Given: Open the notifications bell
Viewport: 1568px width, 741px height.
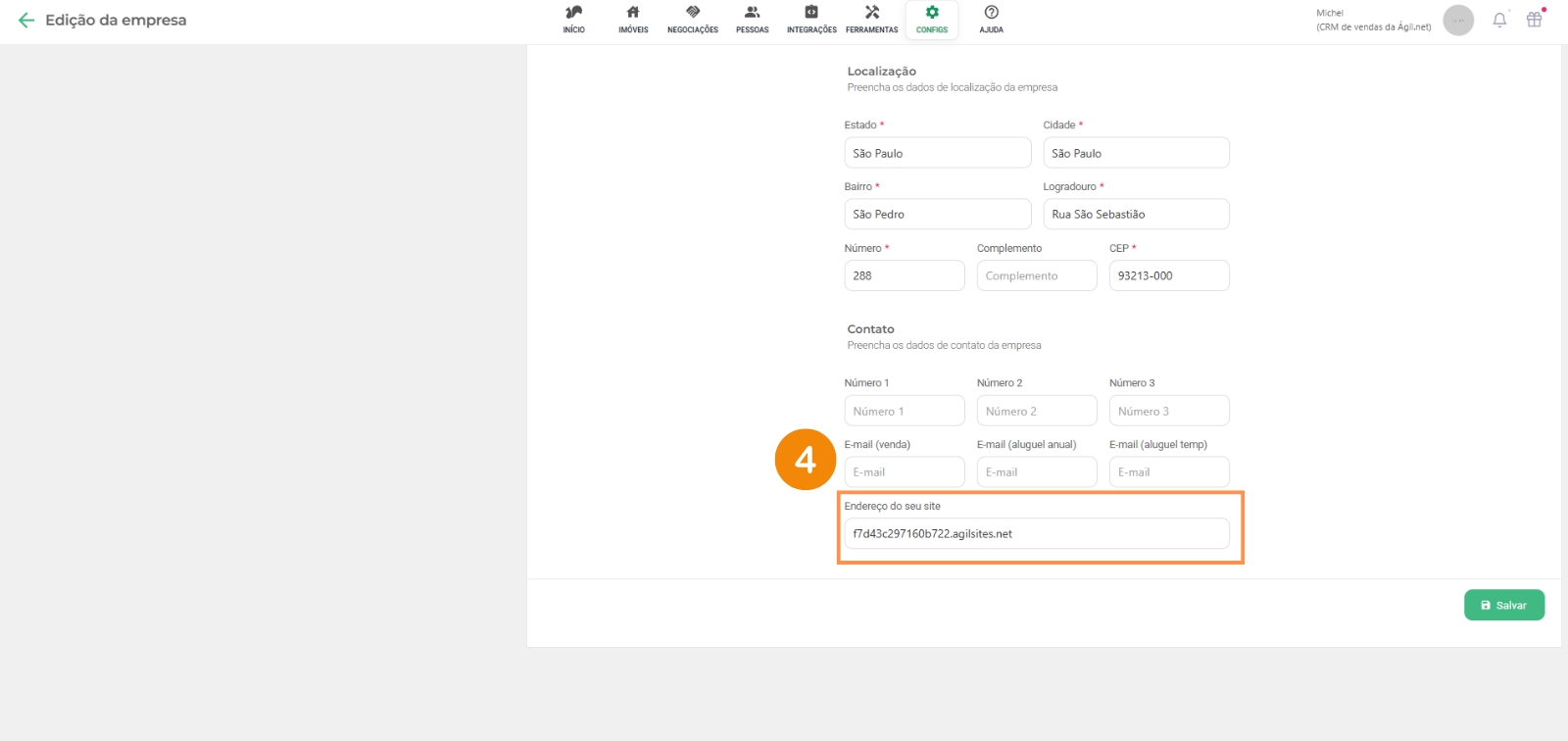Looking at the screenshot, I should (x=1499, y=21).
